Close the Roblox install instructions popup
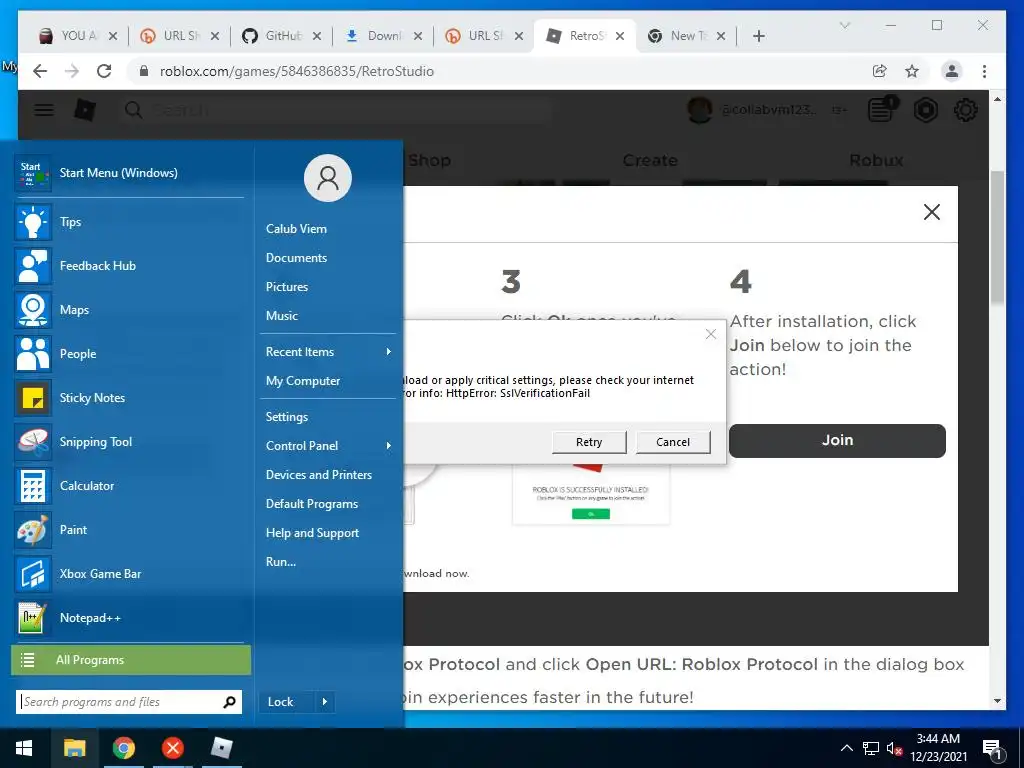This screenshot has width=1024, height=768. point(931,212)
